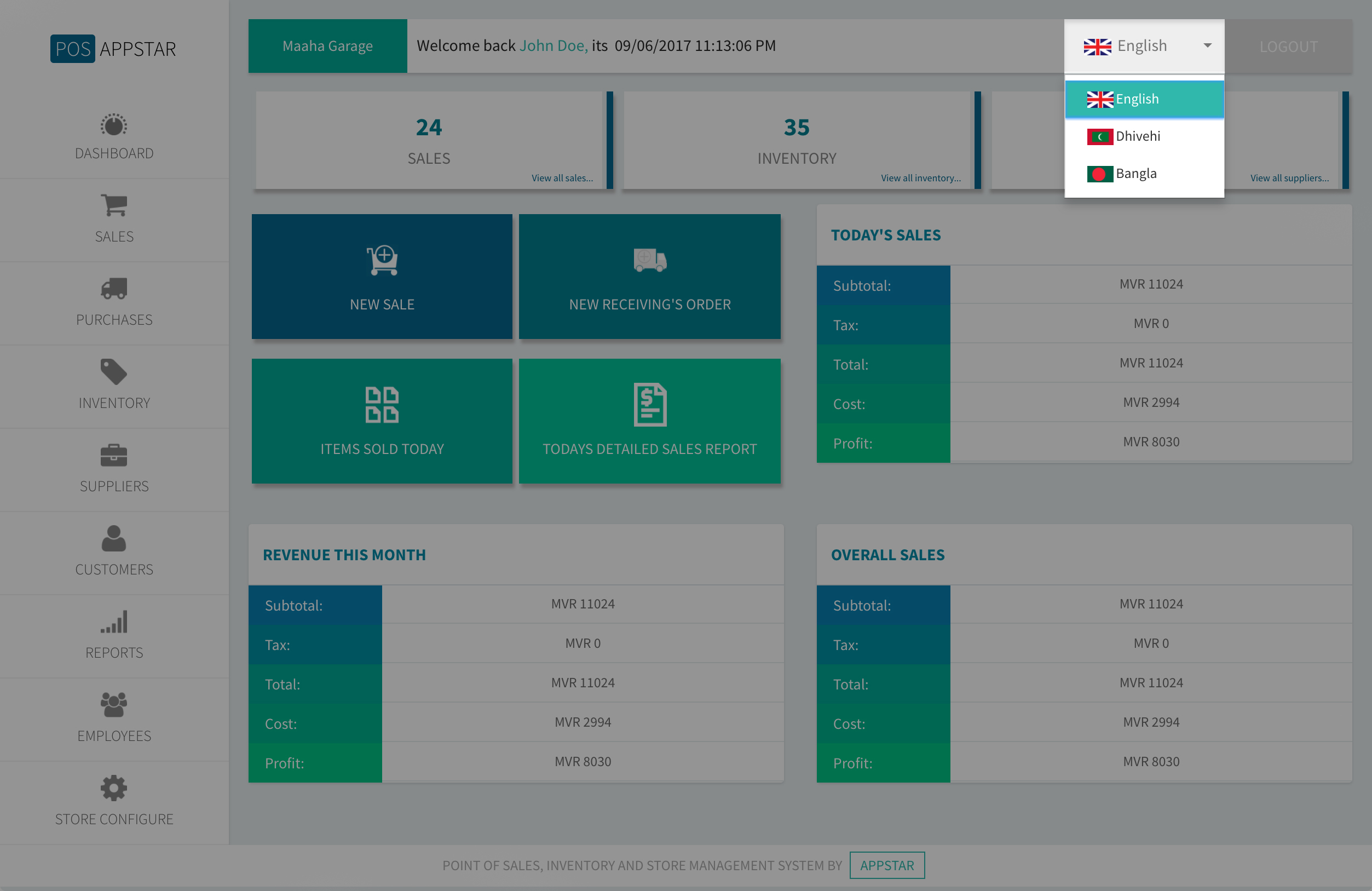Click the Purchases truck icon
This screenshot has height=891, width=1372.
pyautogui.click(x=113, y=289)
